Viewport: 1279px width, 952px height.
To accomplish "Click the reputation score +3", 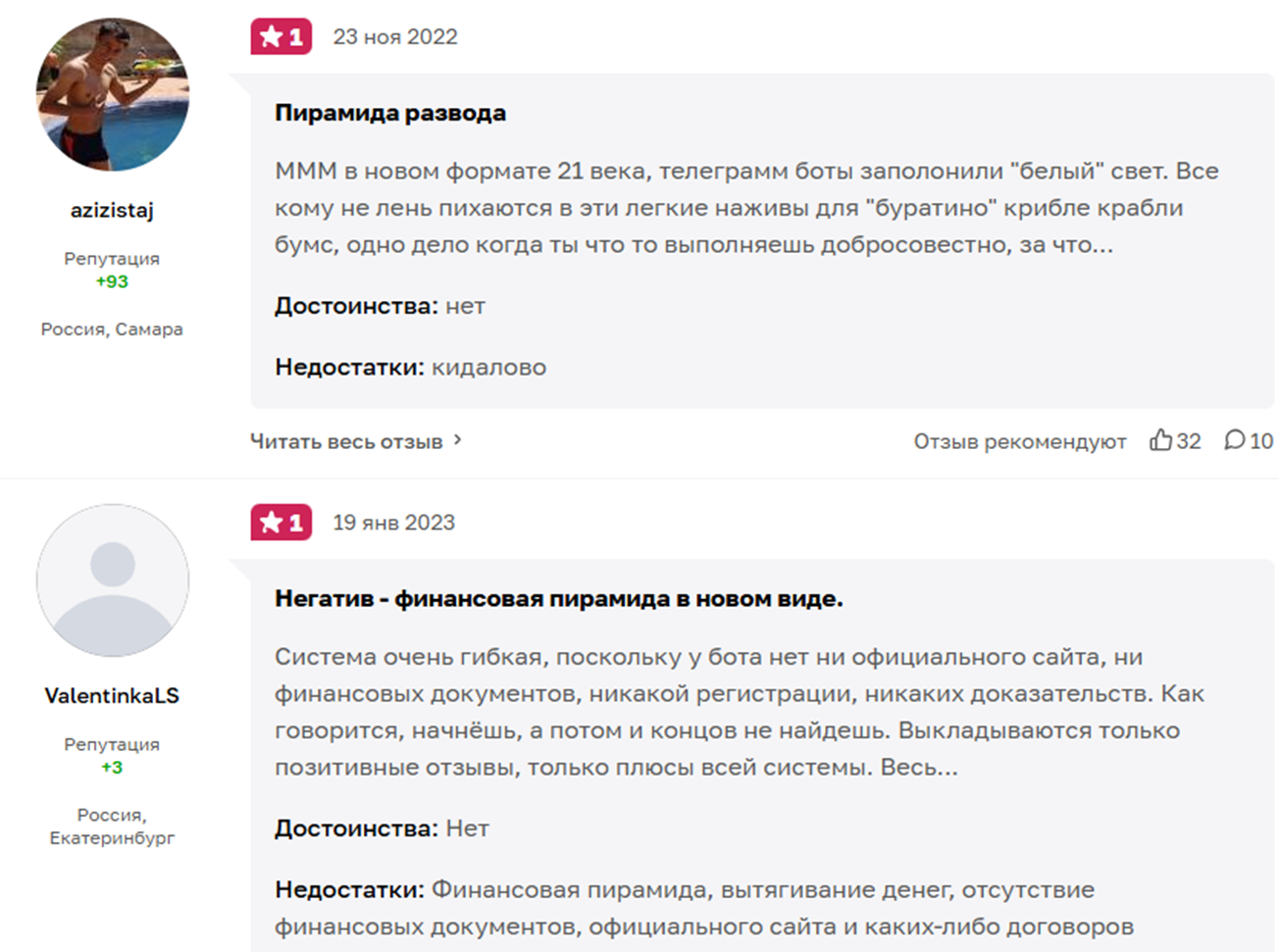I will (112, 766).
